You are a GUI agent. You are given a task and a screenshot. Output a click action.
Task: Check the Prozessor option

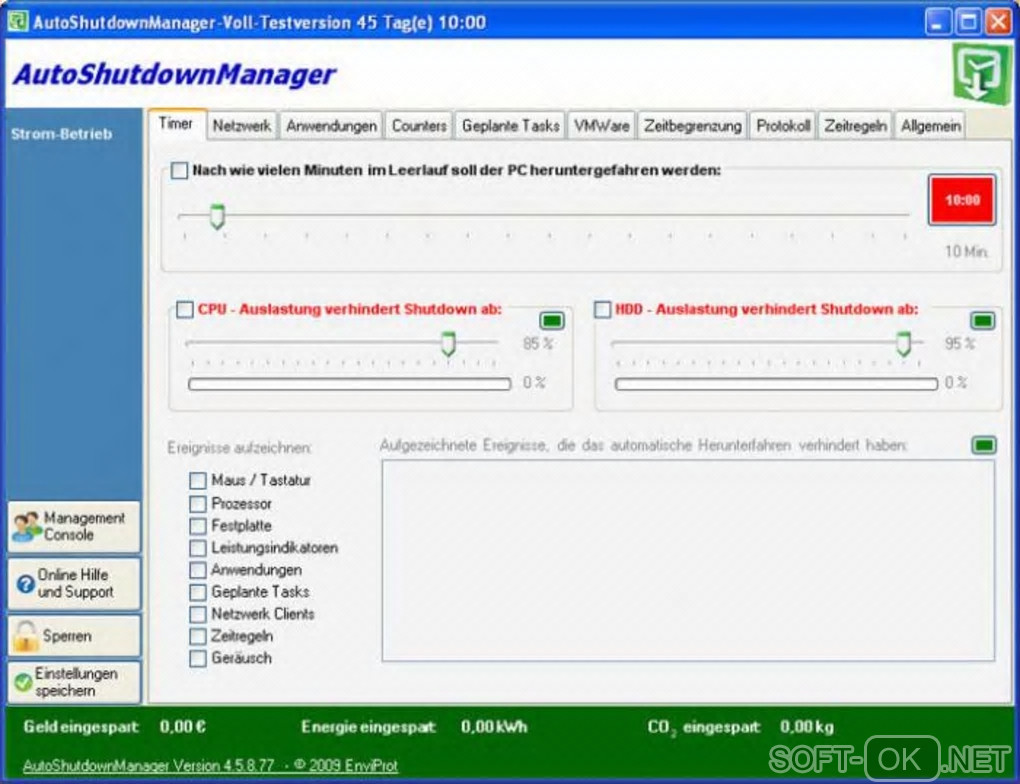pyautogui.click(x=198, y=504)
